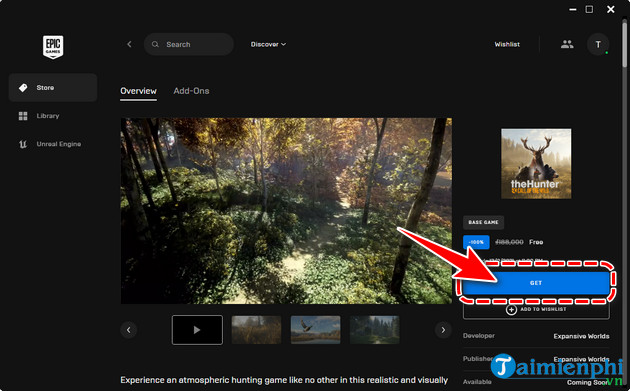Select the flying bird screenshot thumbnail
This screenshot has width=630, height=391.
click(x=315, y=330)
